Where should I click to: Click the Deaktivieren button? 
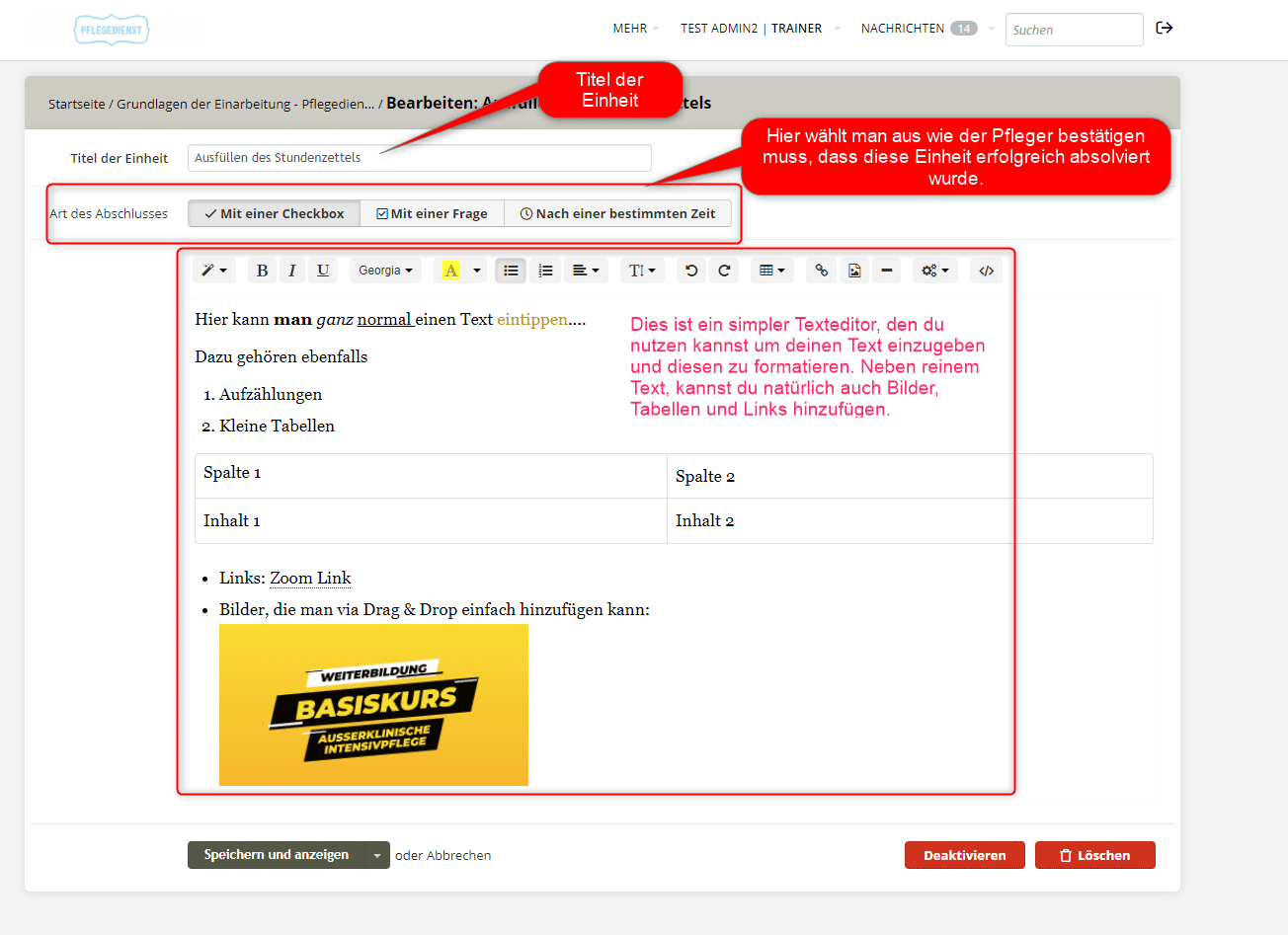965,855
